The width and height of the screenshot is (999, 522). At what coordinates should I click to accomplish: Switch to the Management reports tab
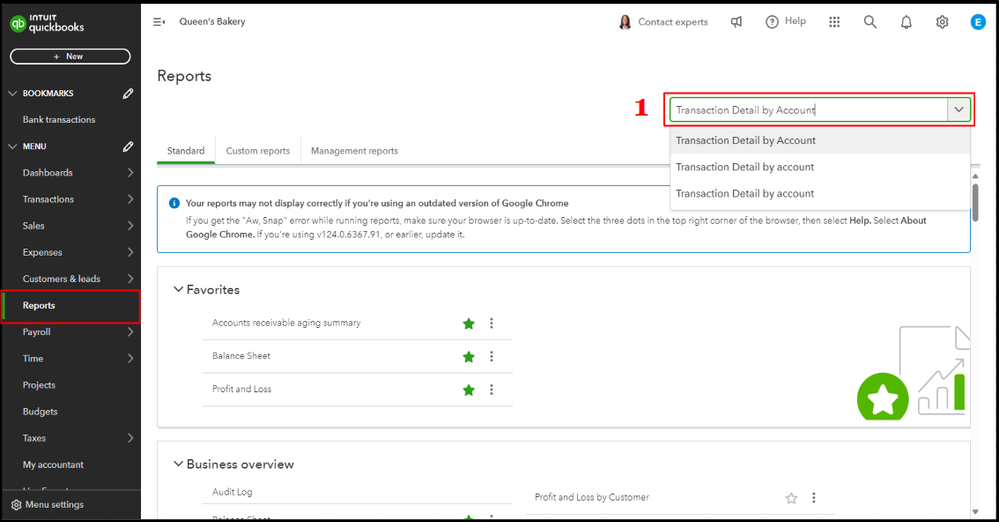354,151
